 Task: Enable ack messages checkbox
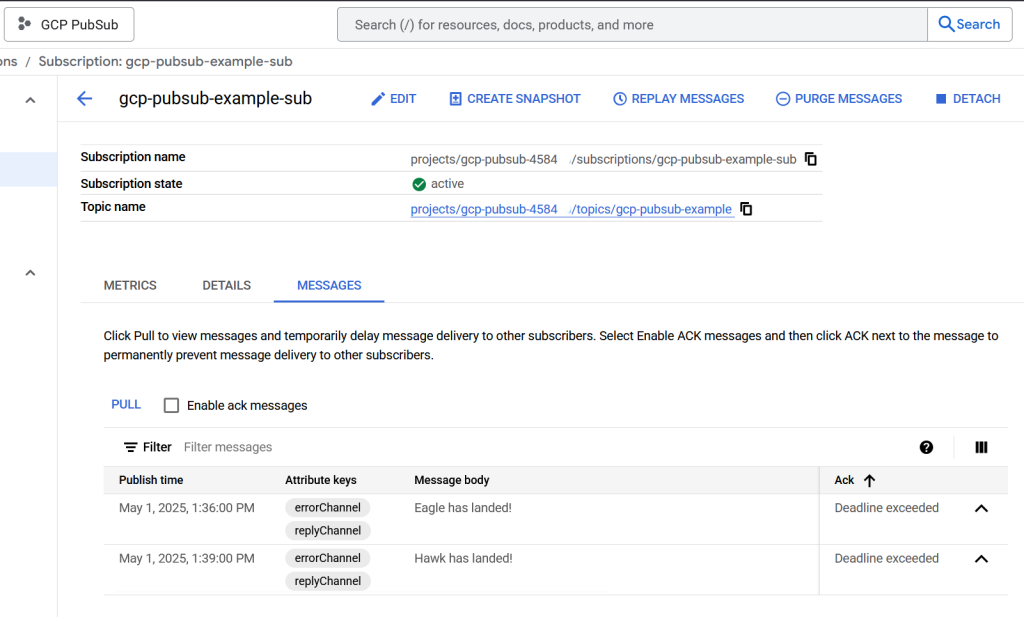(172, 405)
